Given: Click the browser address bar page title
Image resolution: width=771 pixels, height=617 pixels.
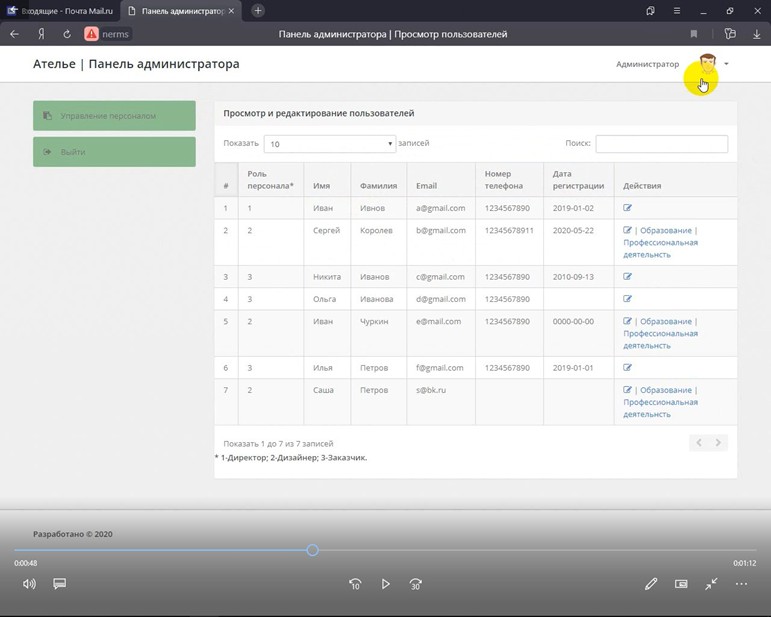Looking at the screenshot, I should coord(393,34).
